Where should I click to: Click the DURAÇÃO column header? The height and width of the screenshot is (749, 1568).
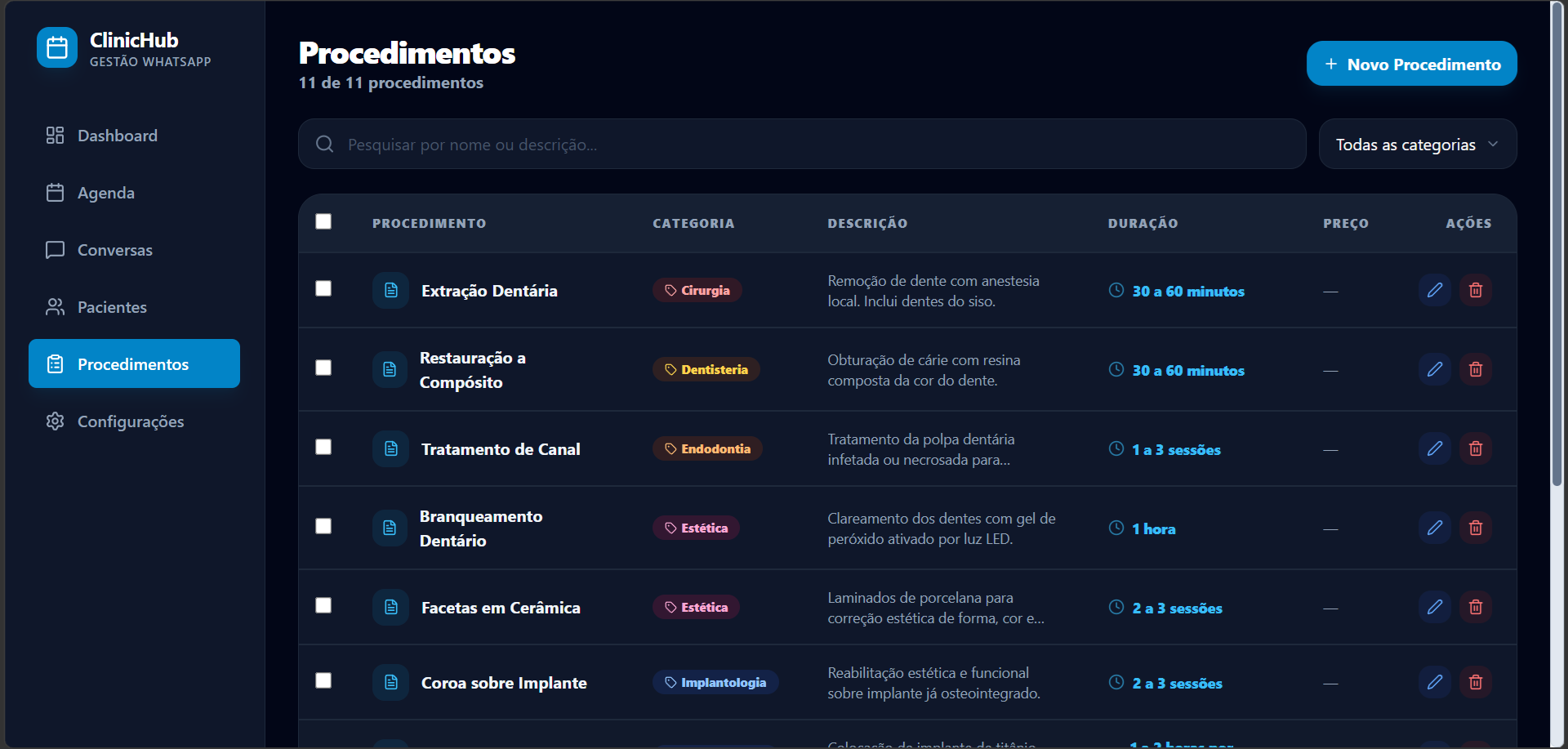(1143, 223)
